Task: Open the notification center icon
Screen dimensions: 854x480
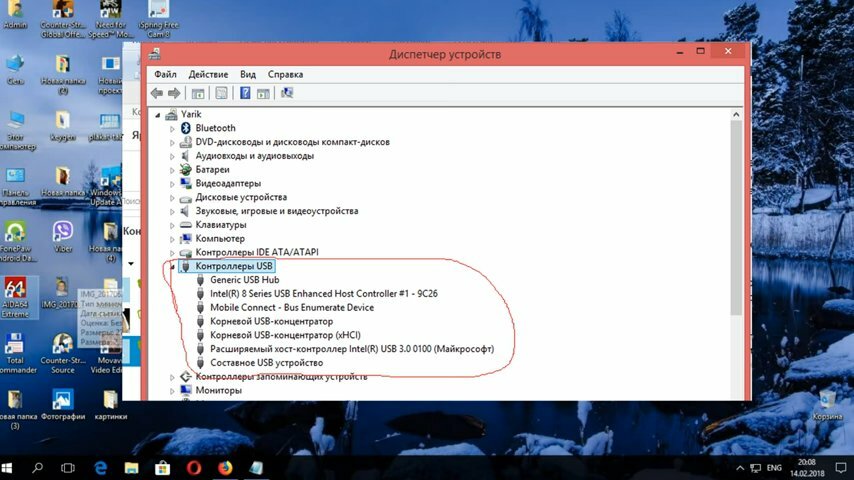Action: 841,468
